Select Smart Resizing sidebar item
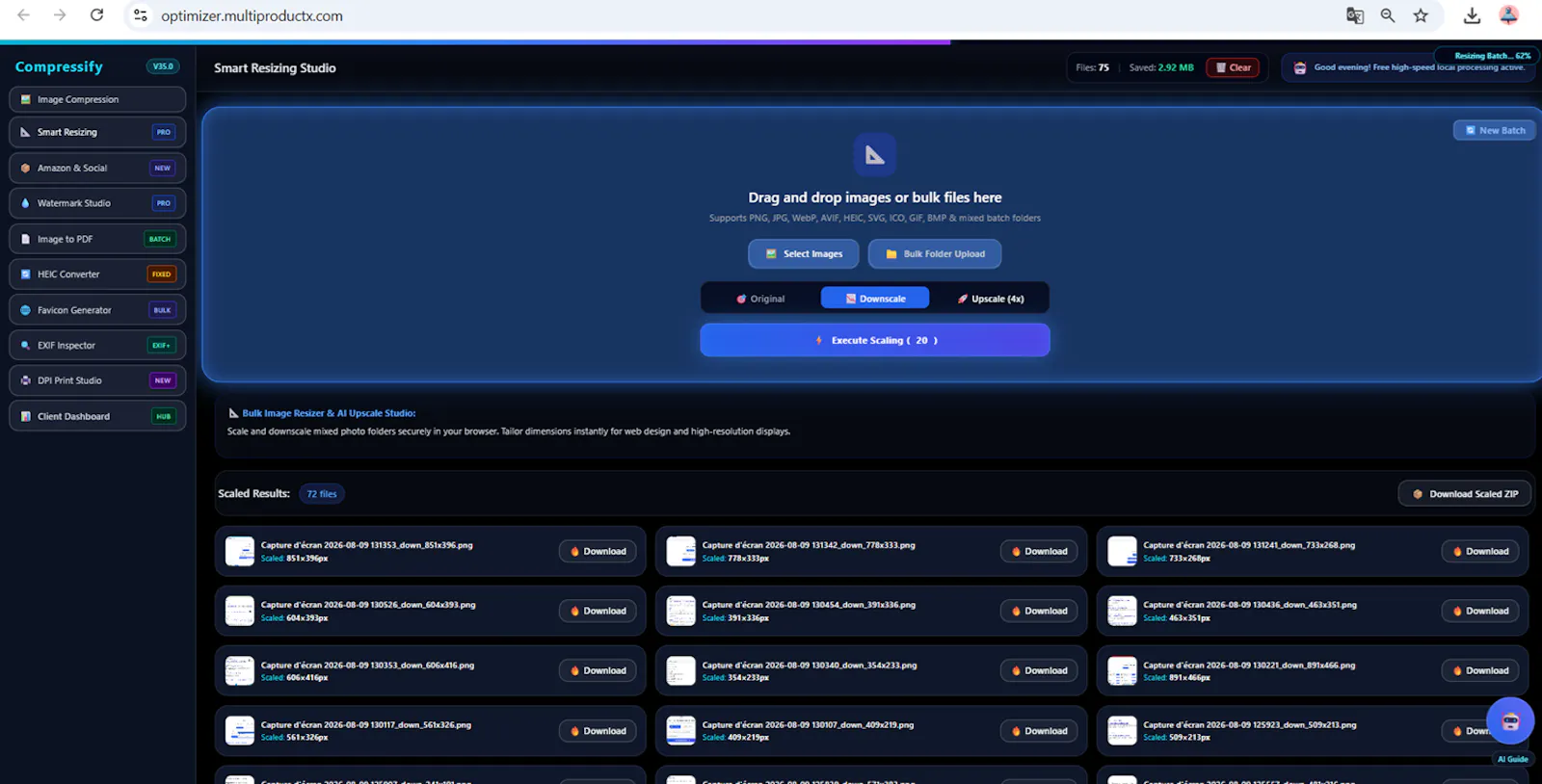 click(97, 132)
